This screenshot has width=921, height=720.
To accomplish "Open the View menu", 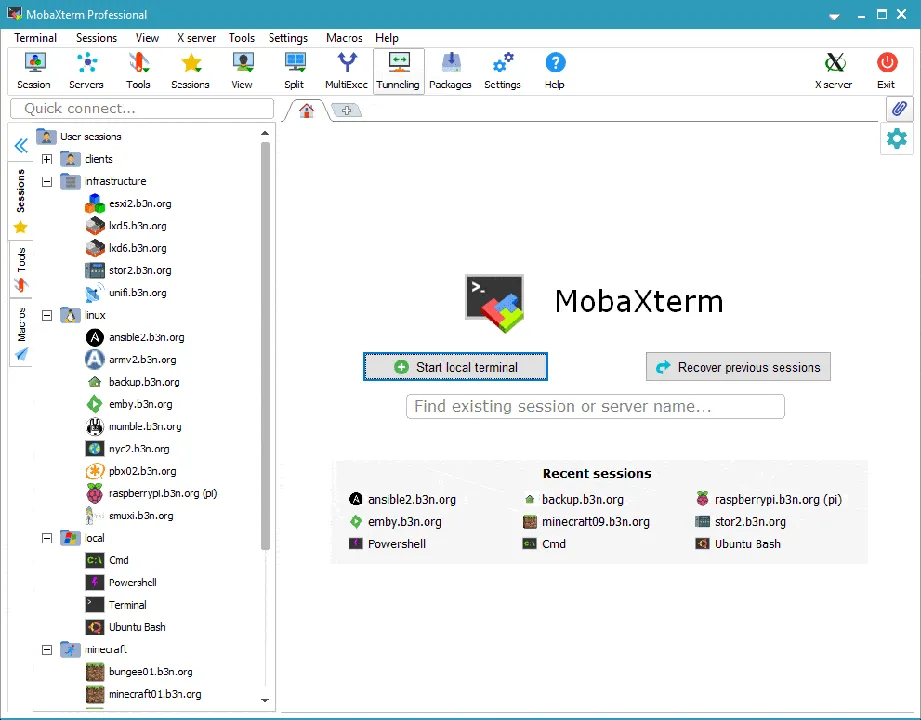I will point(147,38).
